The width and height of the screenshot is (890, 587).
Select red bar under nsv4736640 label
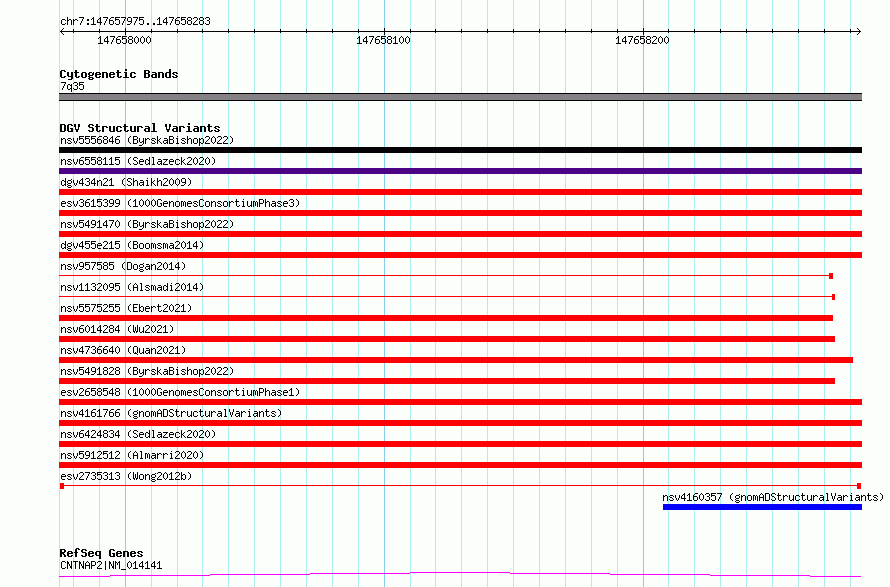pos(456,360)
